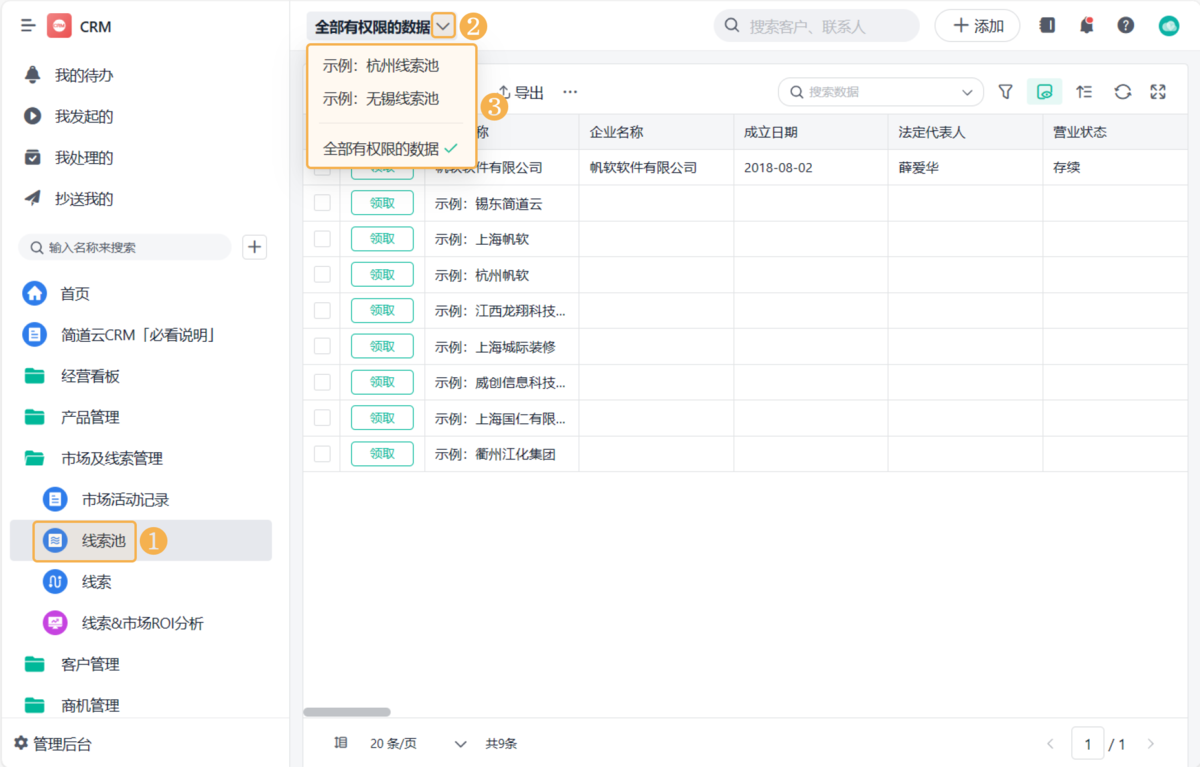This screenshot has height=767, width=1200.
Task: Select checkbox for 示例：衢州江化集团 row
Action: [322, 454]
